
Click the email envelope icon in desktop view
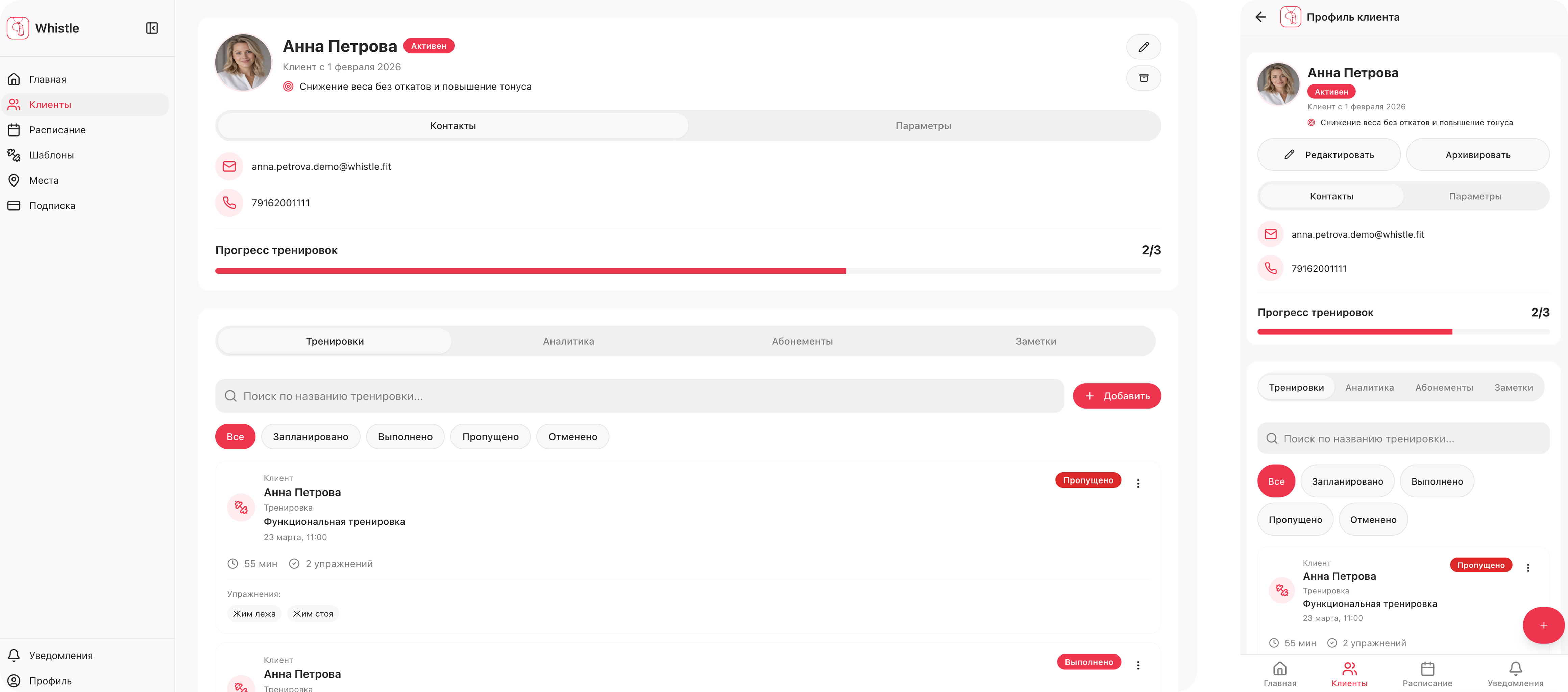(229, 166)
